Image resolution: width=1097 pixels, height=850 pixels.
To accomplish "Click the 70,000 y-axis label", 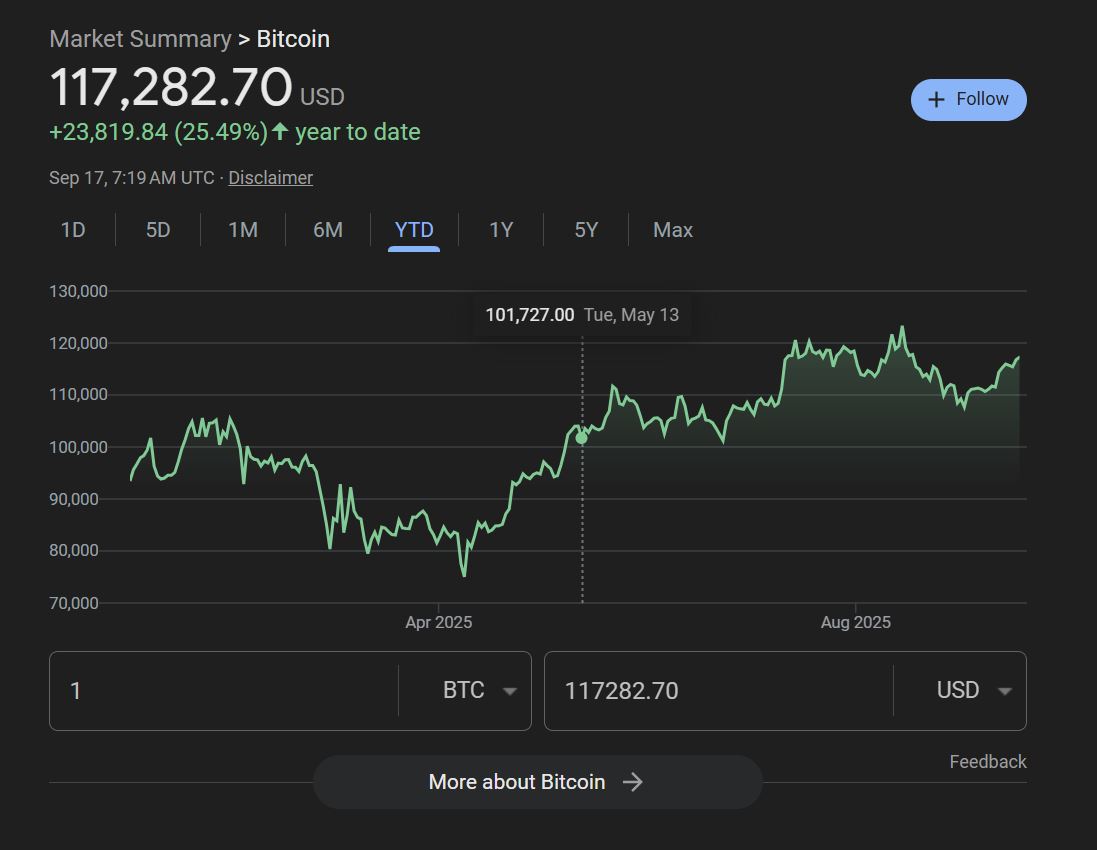I will (74, 603).
